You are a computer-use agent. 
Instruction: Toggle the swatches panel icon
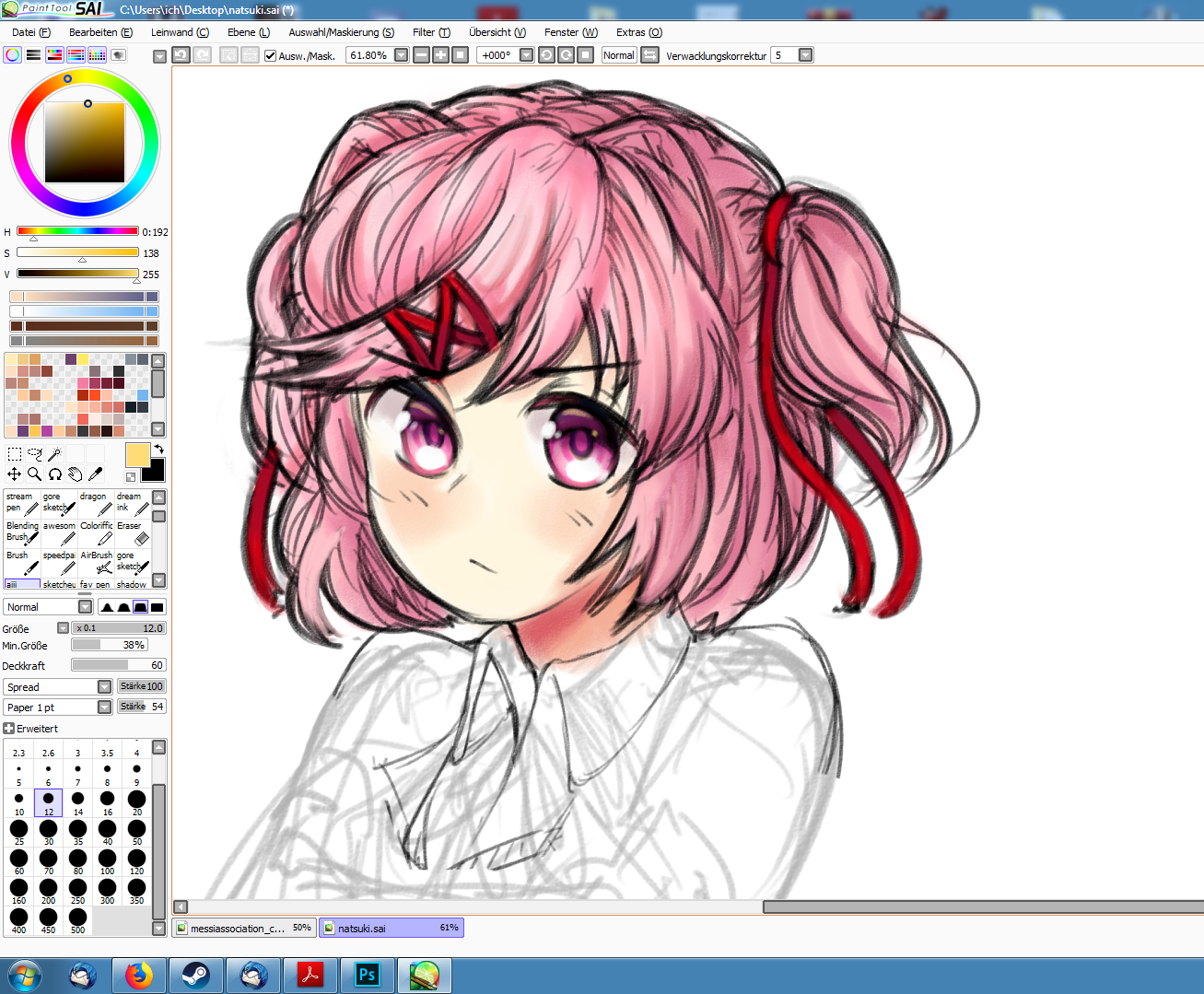tap(98, 55)
